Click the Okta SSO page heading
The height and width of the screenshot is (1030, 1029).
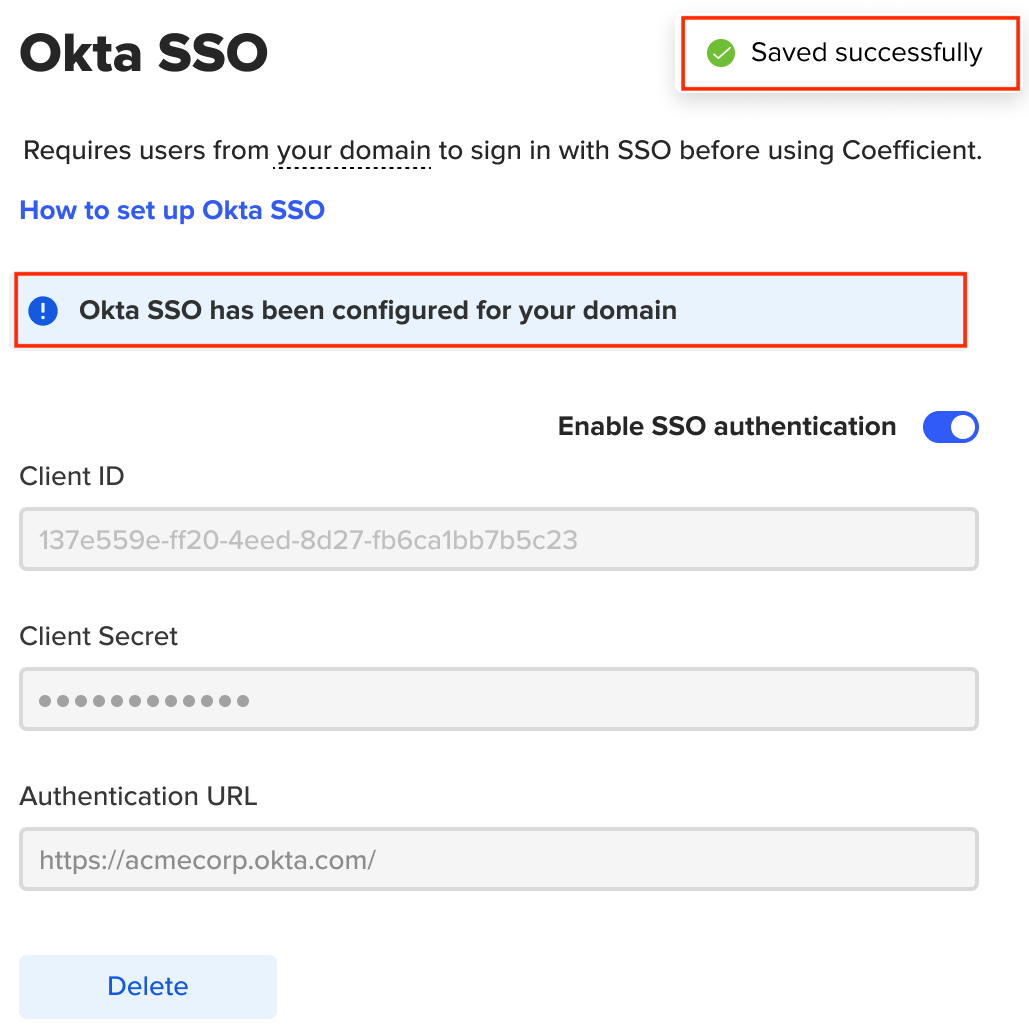click(x=143, y=54)
